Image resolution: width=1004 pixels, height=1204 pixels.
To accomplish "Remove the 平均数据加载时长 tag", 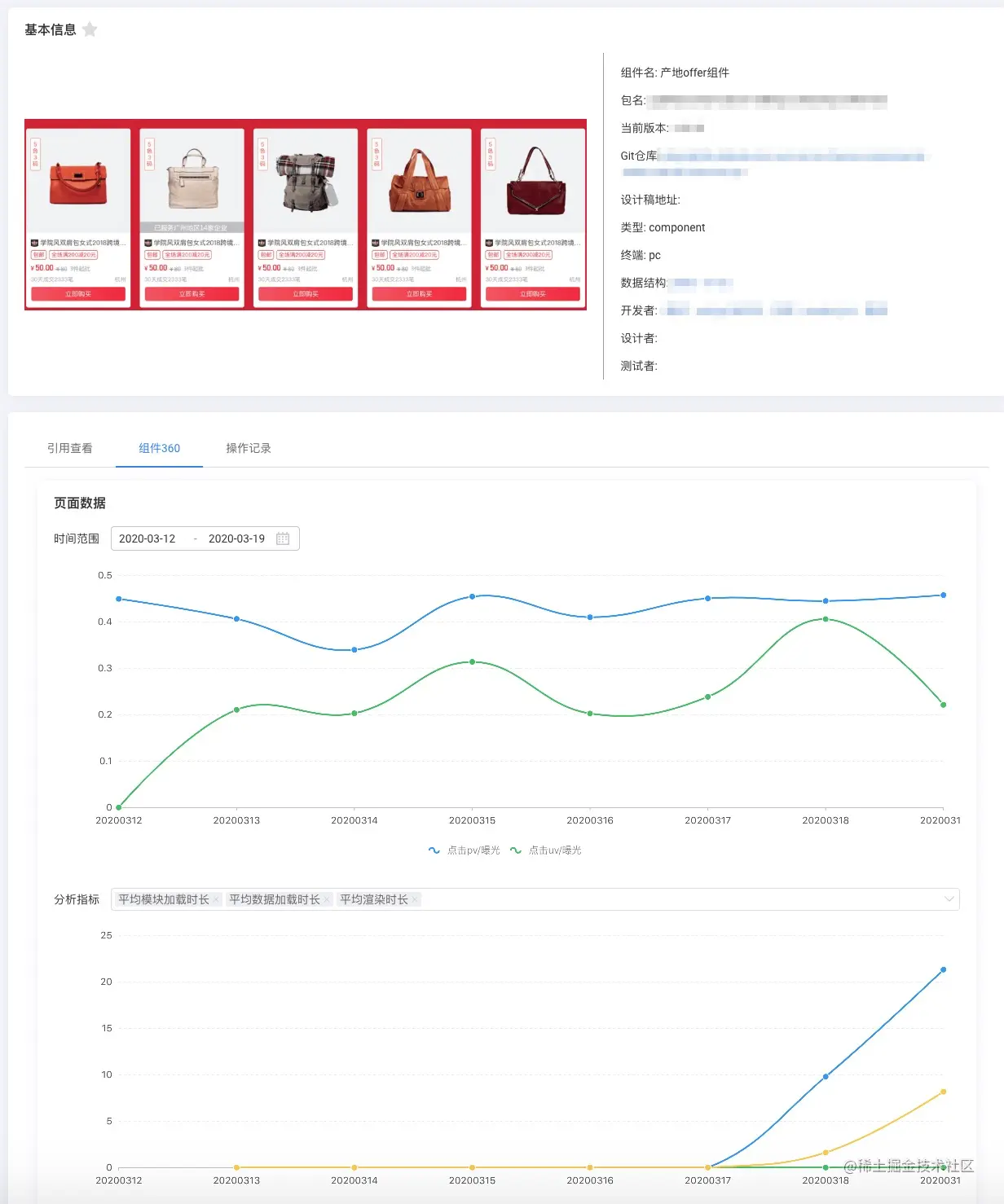I will coord(327,899).
